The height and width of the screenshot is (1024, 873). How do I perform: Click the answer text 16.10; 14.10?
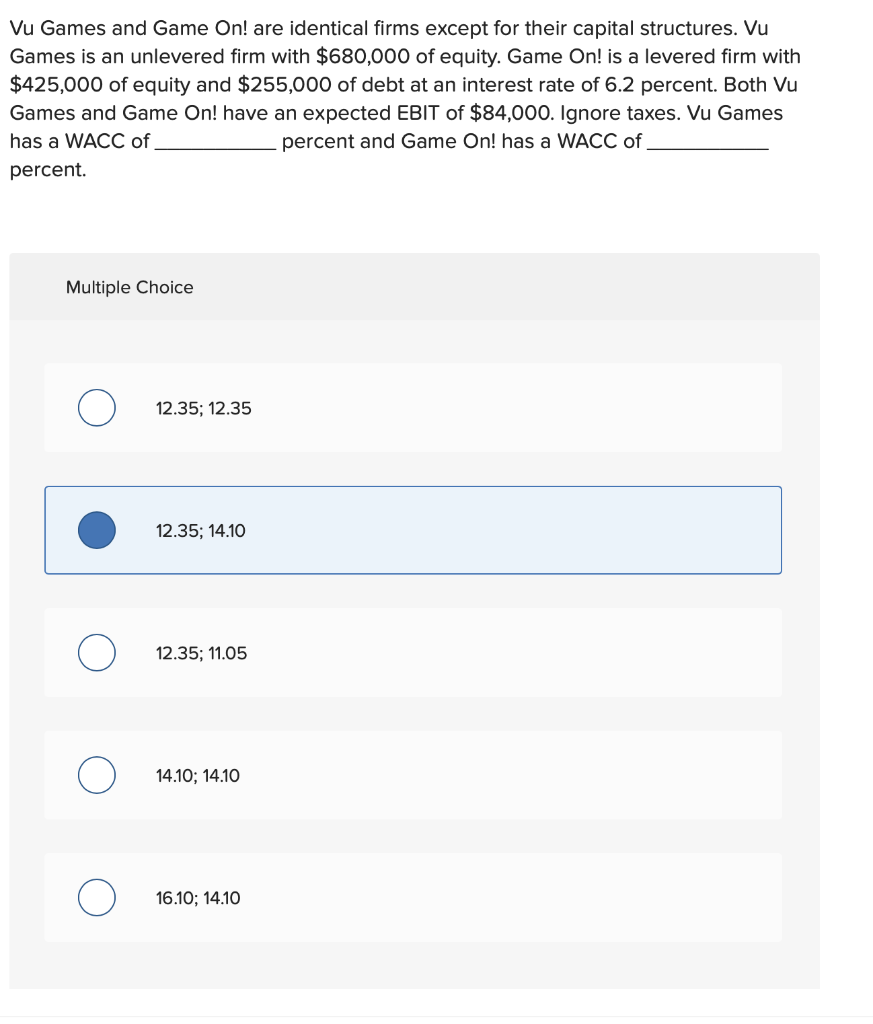[198, 898]
